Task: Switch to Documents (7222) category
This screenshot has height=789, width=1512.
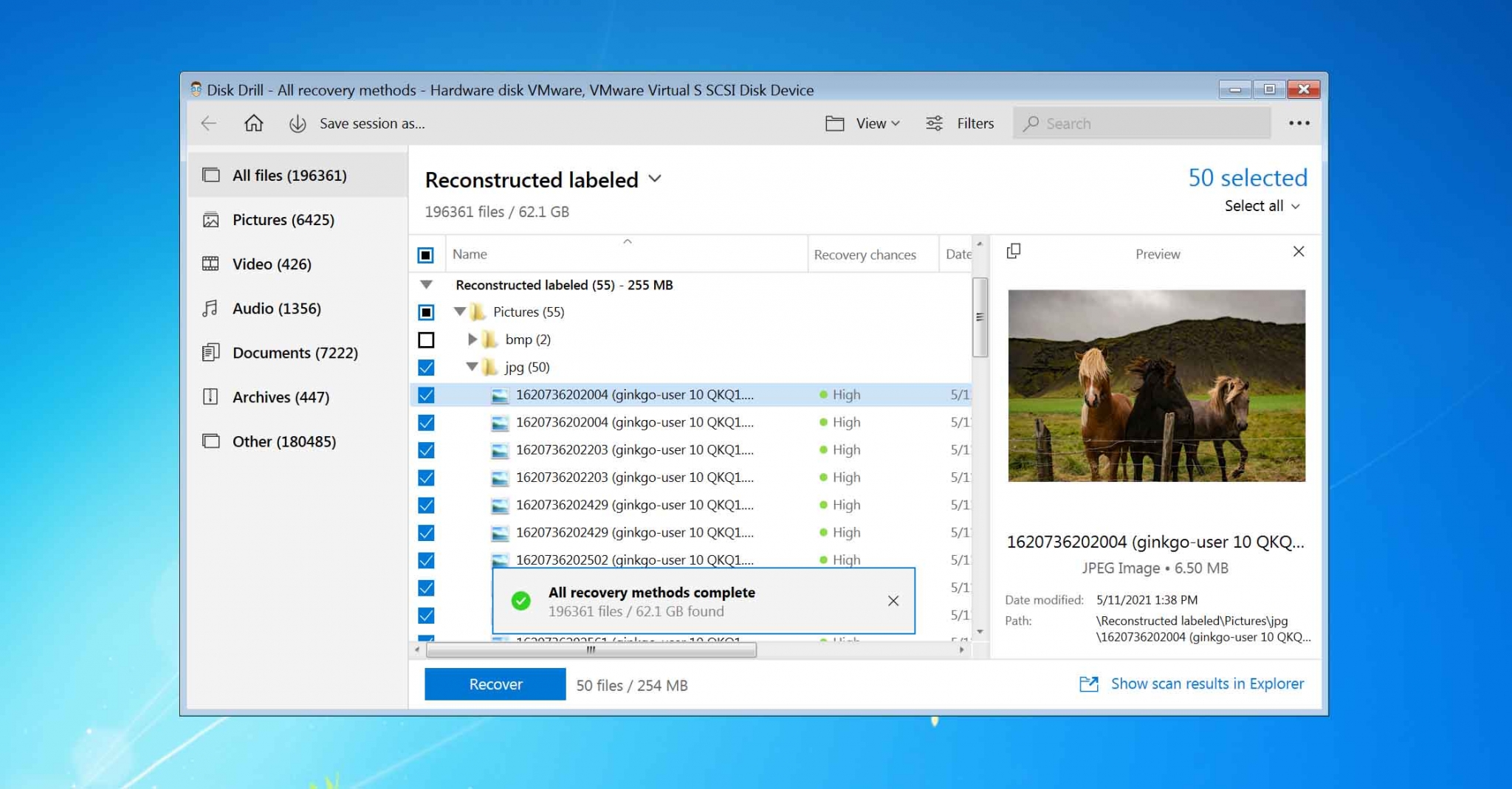Action: pos(293,353)
